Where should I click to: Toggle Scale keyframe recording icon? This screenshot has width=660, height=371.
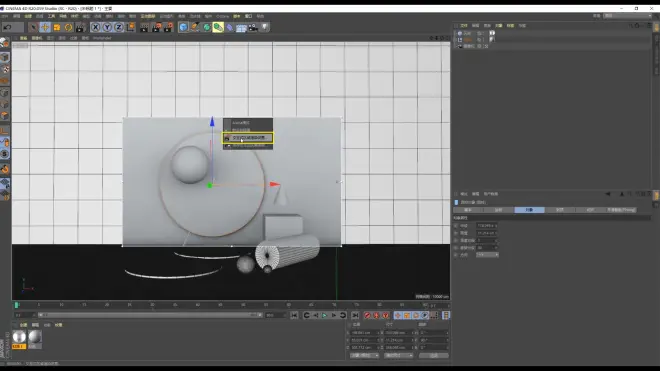pyautogui.click(x=407, y=315)
